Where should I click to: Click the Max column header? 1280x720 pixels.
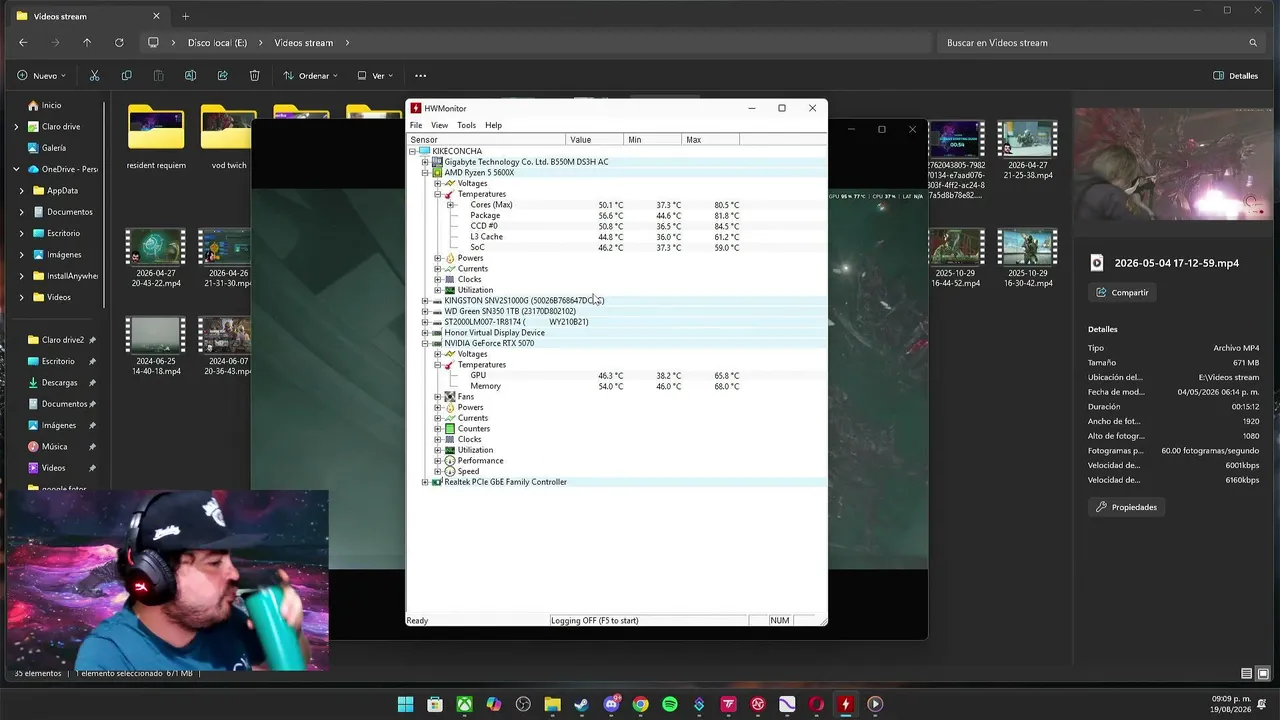click(x=711, y=140)
